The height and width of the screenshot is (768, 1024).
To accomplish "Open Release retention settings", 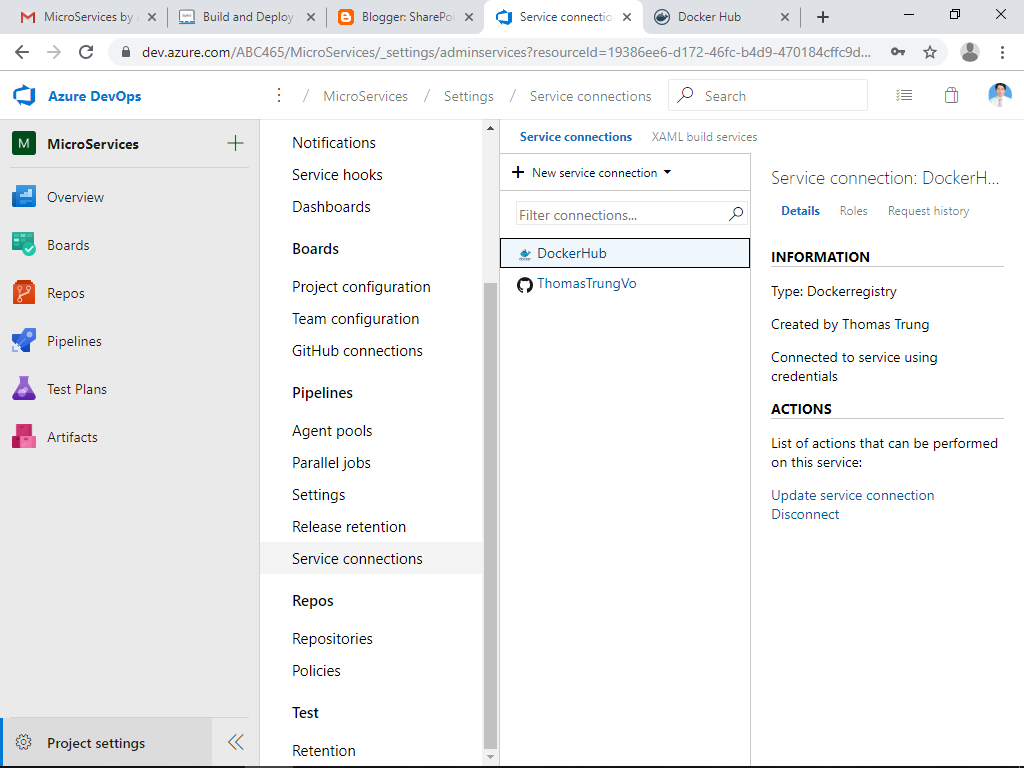I will pyautogui.click(x=349, y=526).
